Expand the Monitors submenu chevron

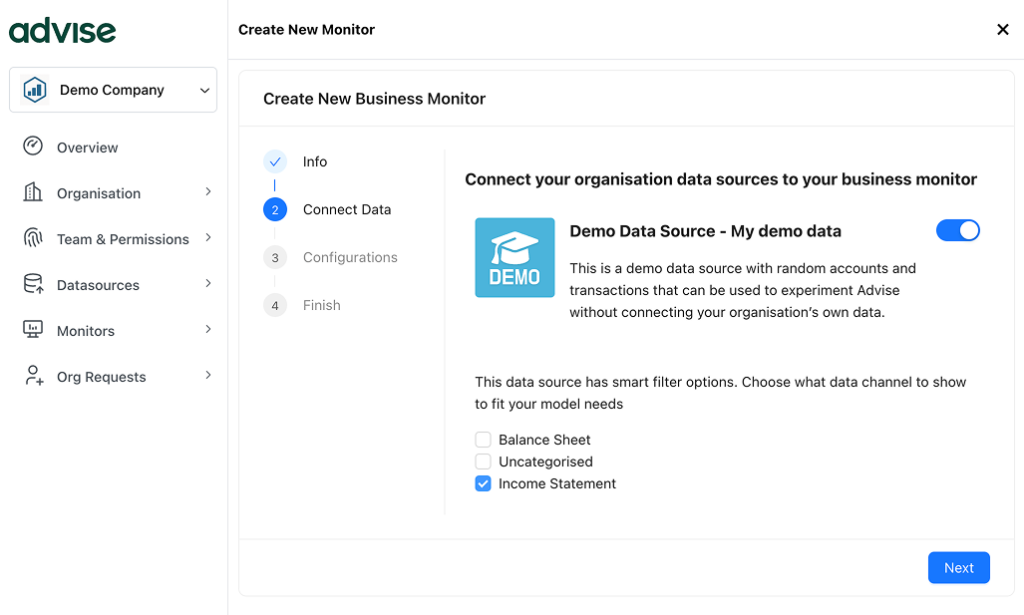208,330
